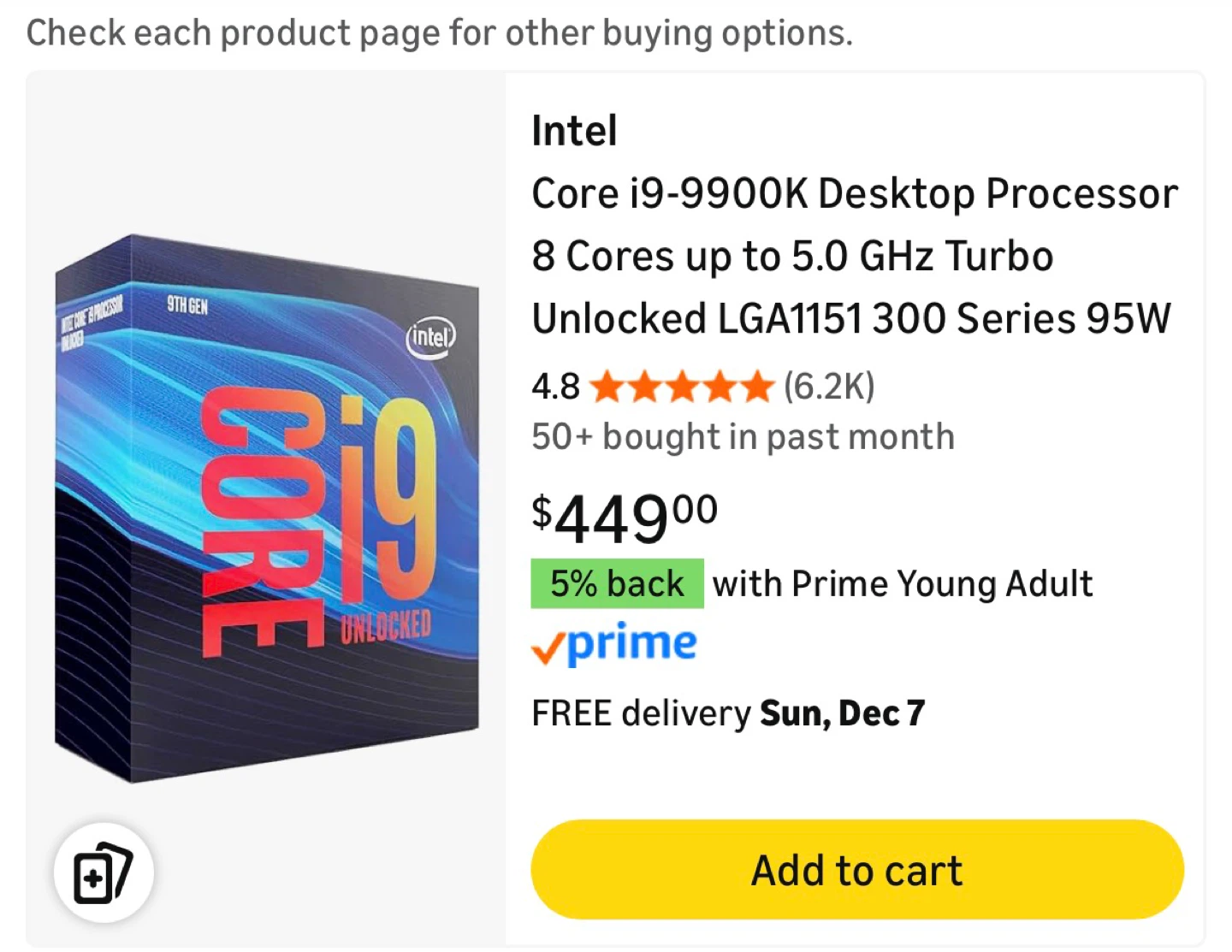View the 6.2K customer reviews
The height and width of the screenshot is (952, 1232).
coord(829,387)
